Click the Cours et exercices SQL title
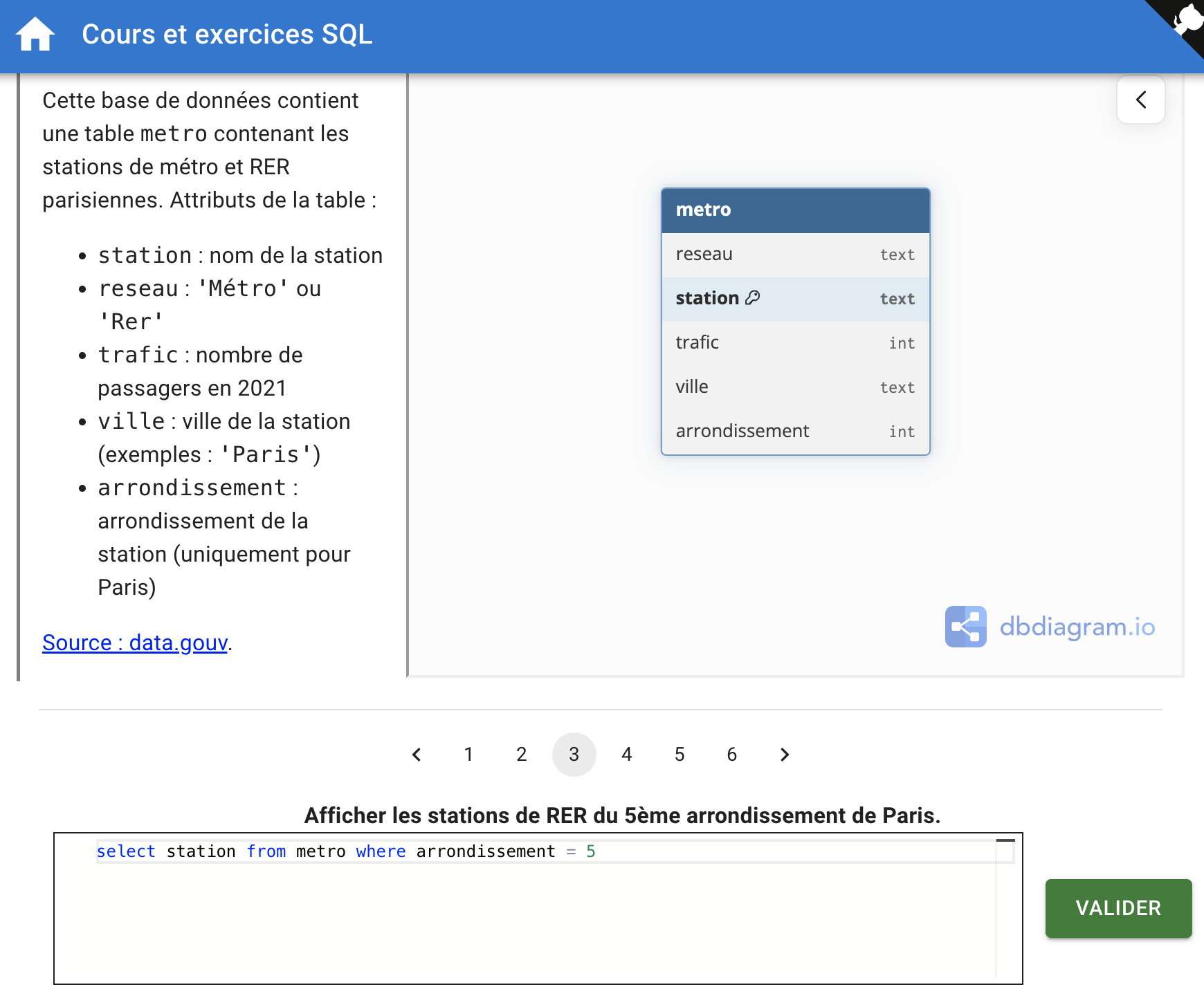This screenshot has height=996, width=1204. pyautogui.click(x=227, y=35)
